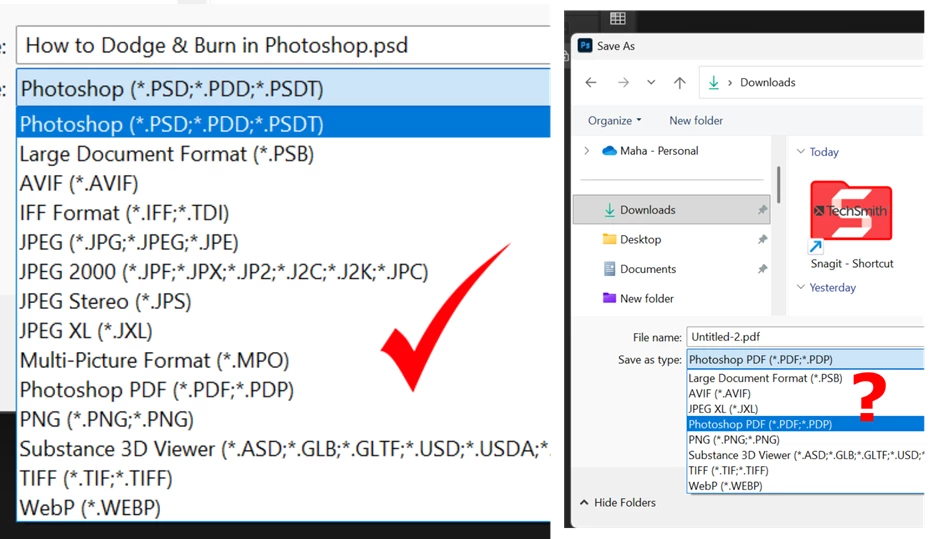Select Substance 3D Viewer in left list
Screen dimensions: 943x539
pyautogui.click(x=283, y=449)
